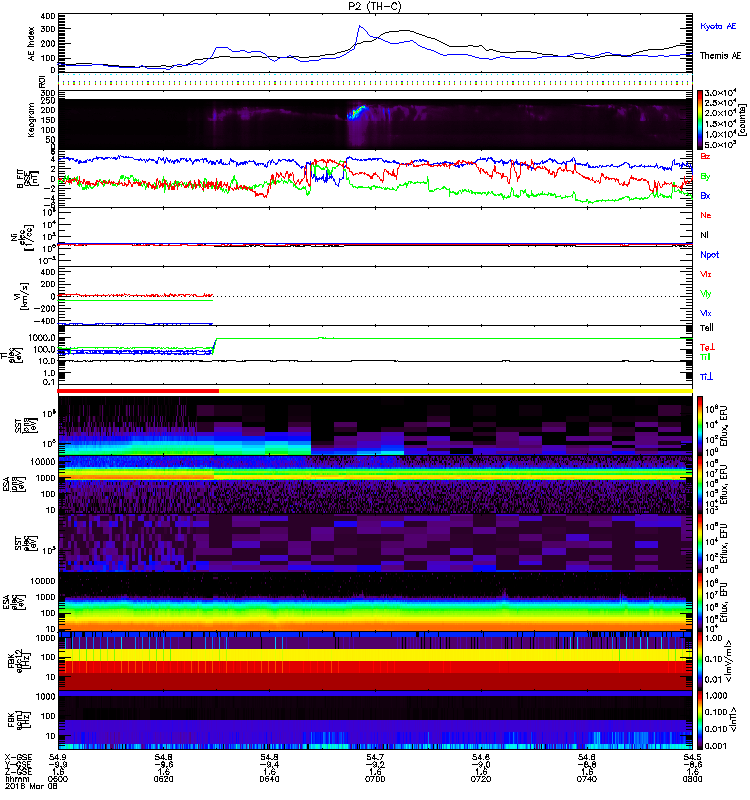Select the Themis AE legend label
750x800 pixels.
pyautogui.click(x=720, y=56)
